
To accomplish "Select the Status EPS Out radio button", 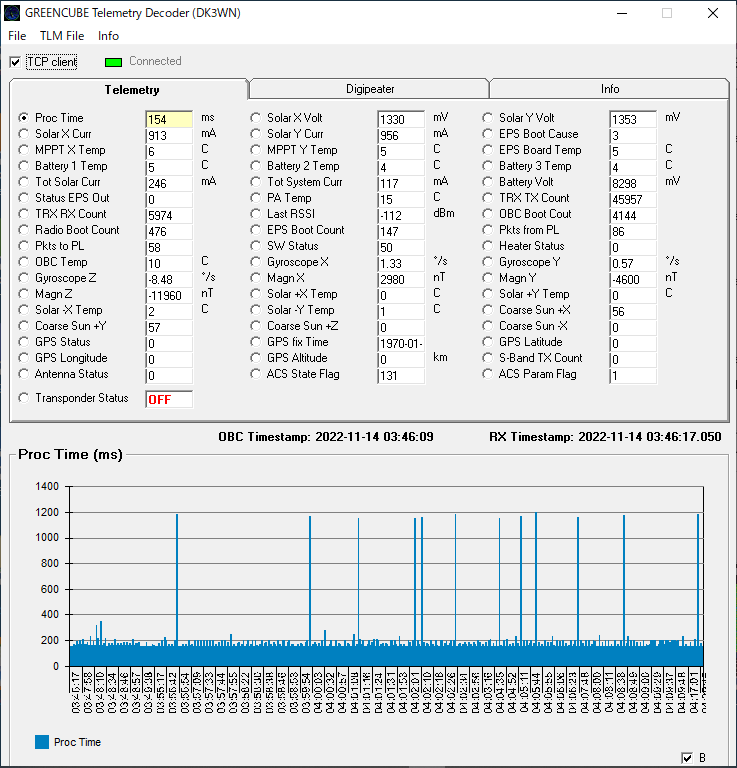I will click(x=23, y=198).
